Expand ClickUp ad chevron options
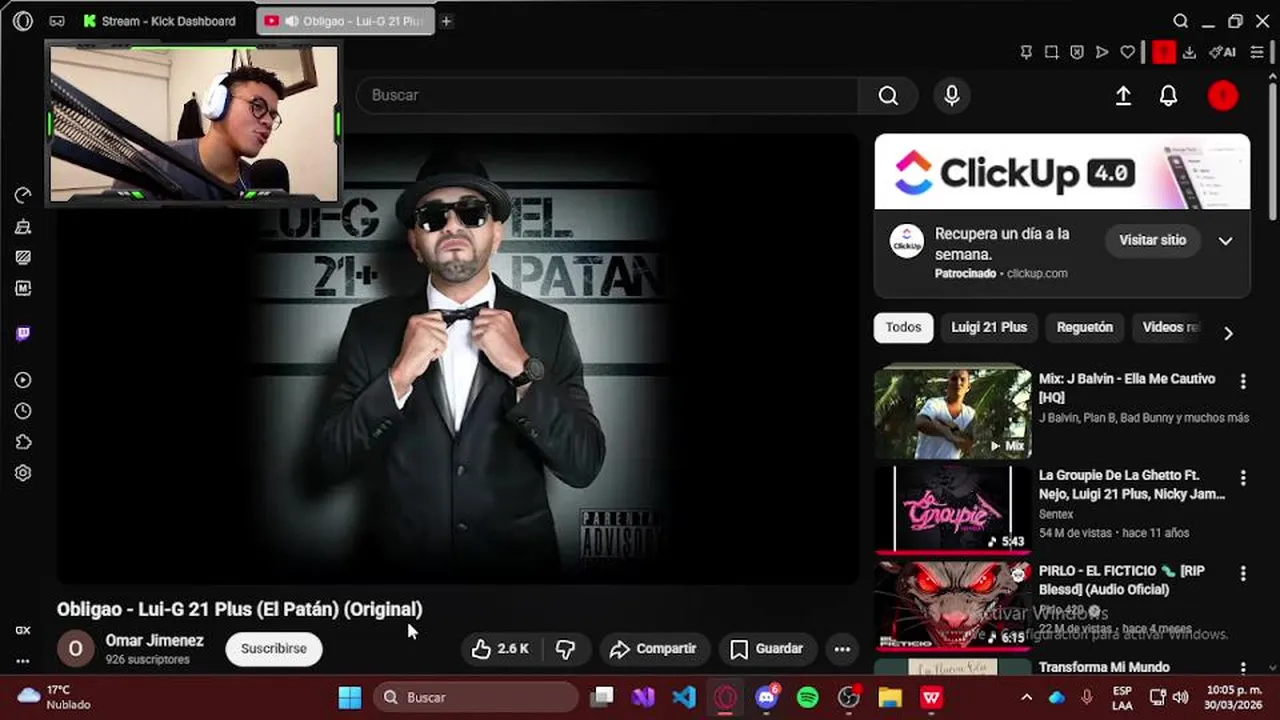Viewport: 1280px width, 720px height. [x=1225, y=241]
